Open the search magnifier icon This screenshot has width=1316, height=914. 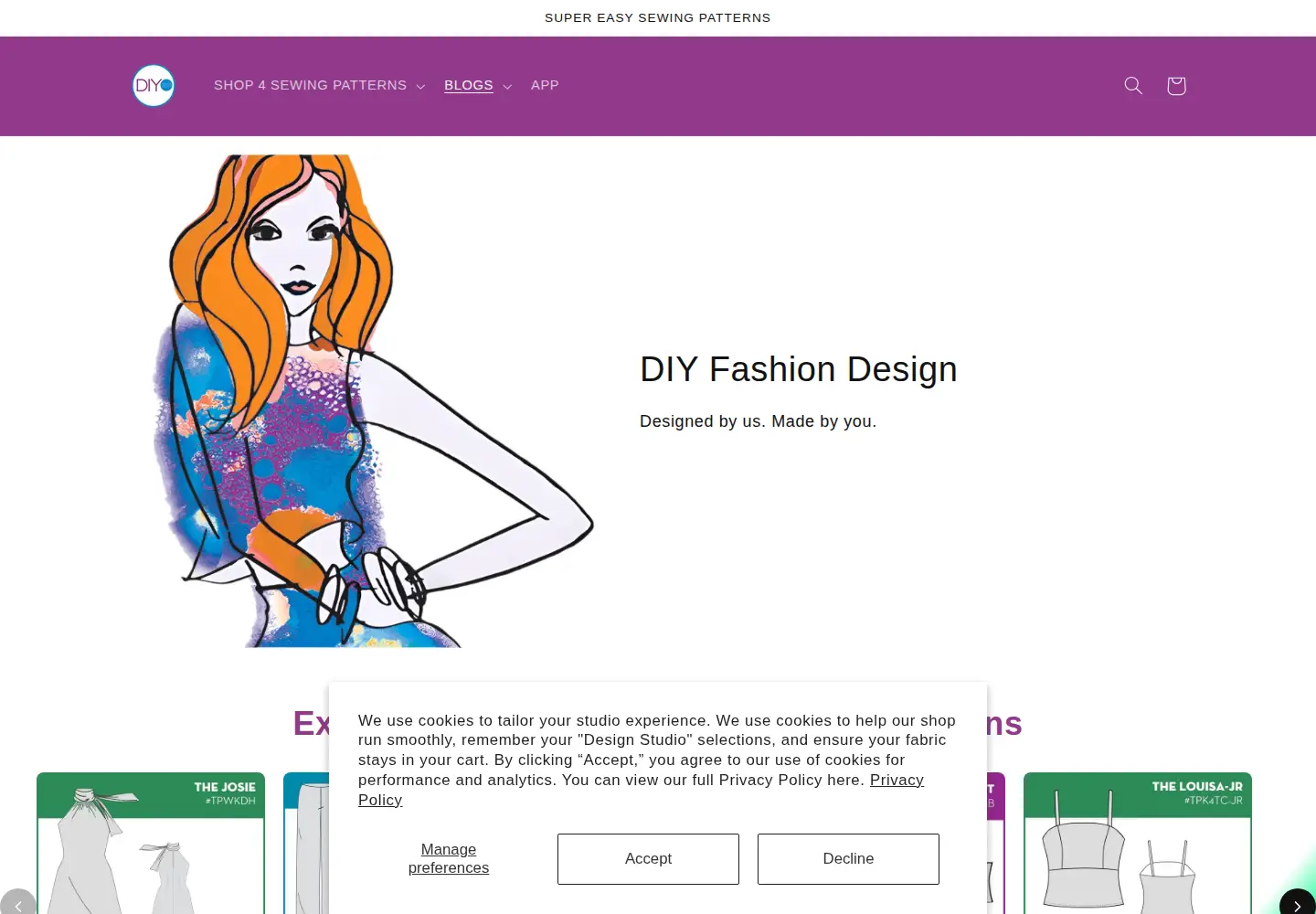pyautogui.click(x=1133, y=86)
